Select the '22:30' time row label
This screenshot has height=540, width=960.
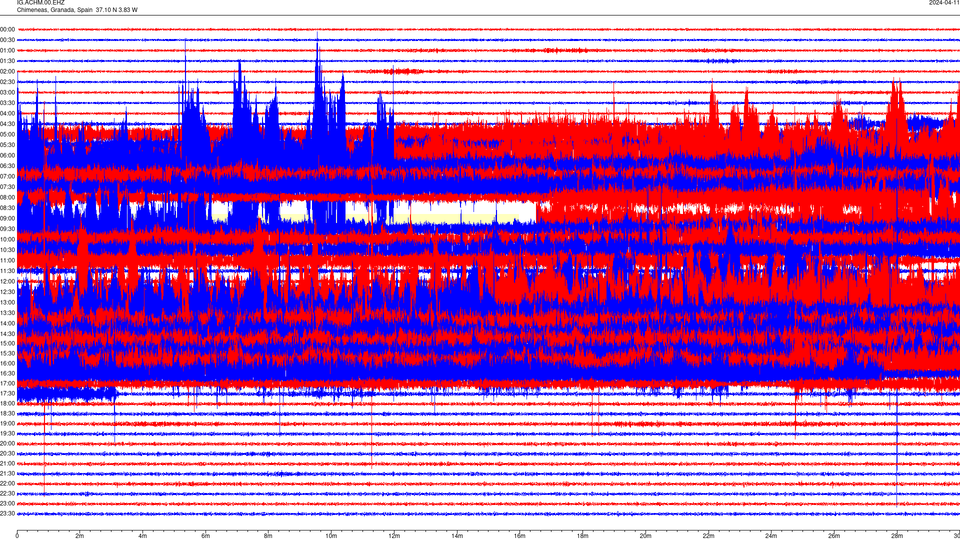coord(7,493)
